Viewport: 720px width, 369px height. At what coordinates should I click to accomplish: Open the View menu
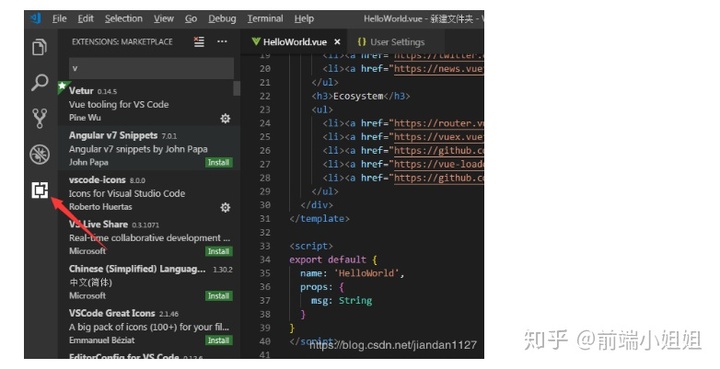point(163,19)
